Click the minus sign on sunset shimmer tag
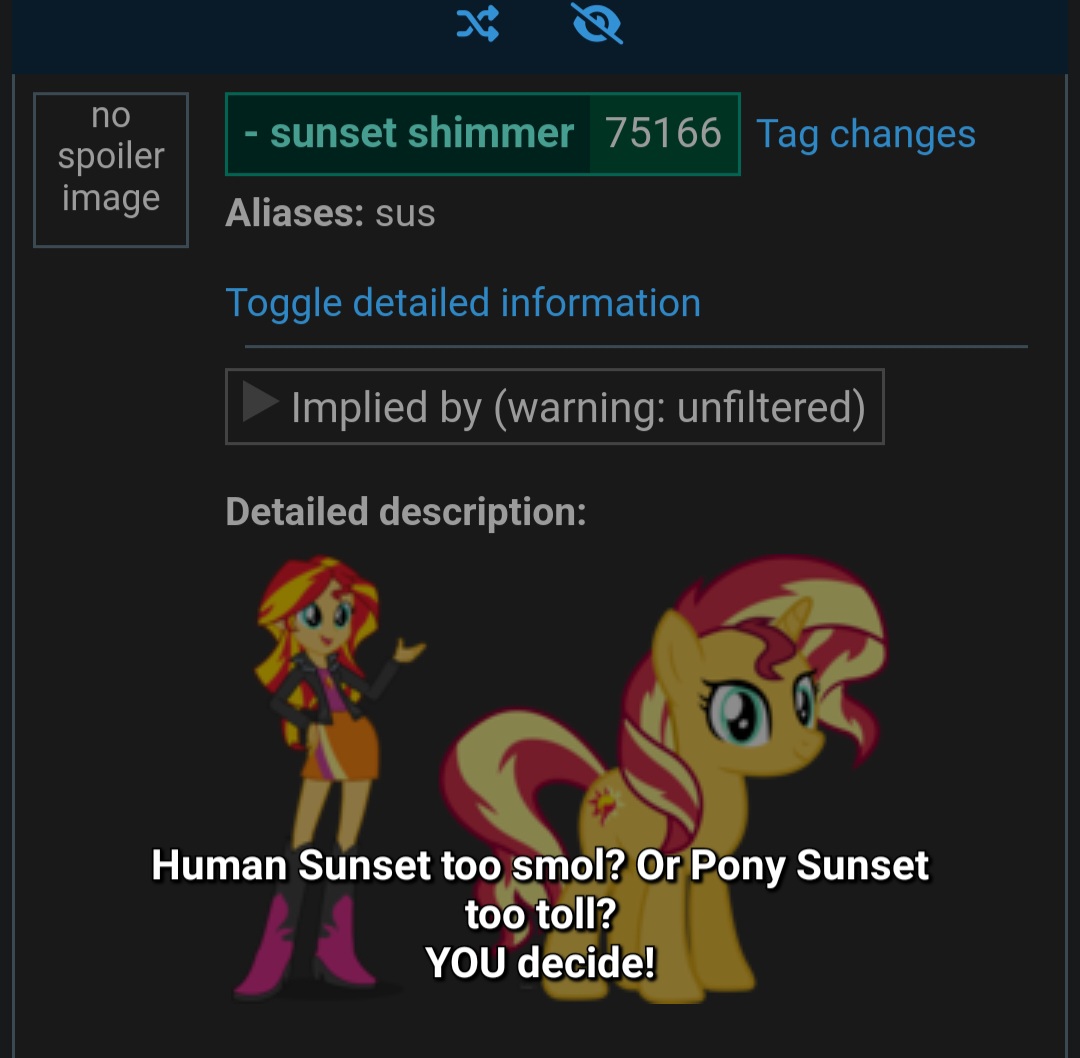Viewport: 1080px width, 1058px height. pyautogui.click(x=251, y=133)
